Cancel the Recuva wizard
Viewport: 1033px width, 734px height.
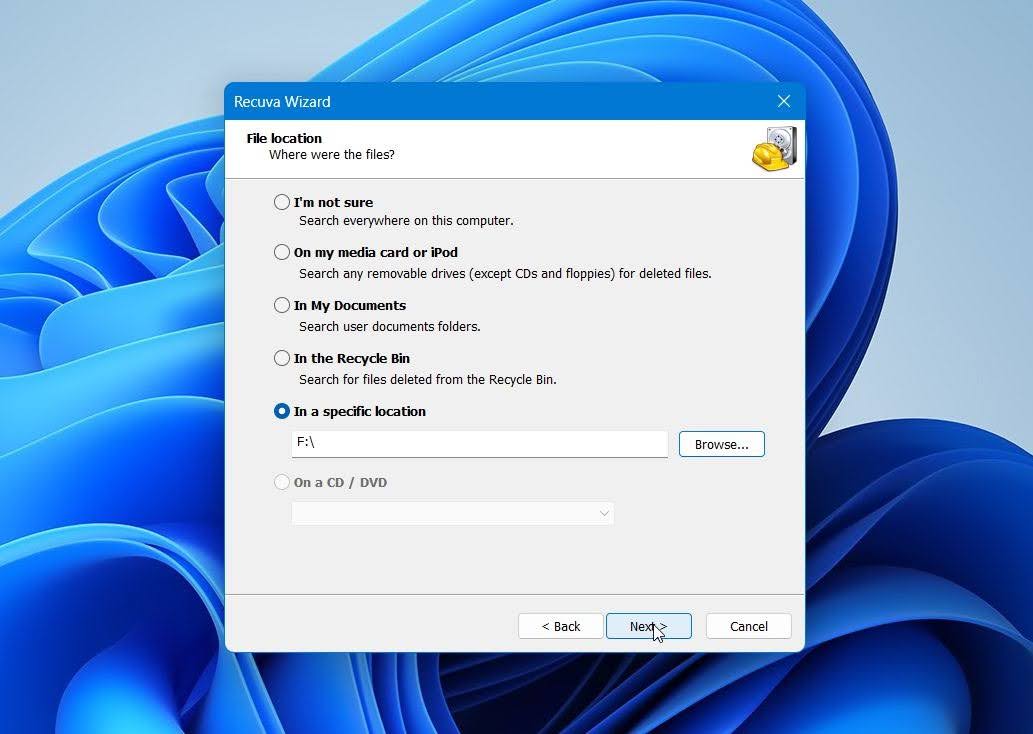pos(748,626)
